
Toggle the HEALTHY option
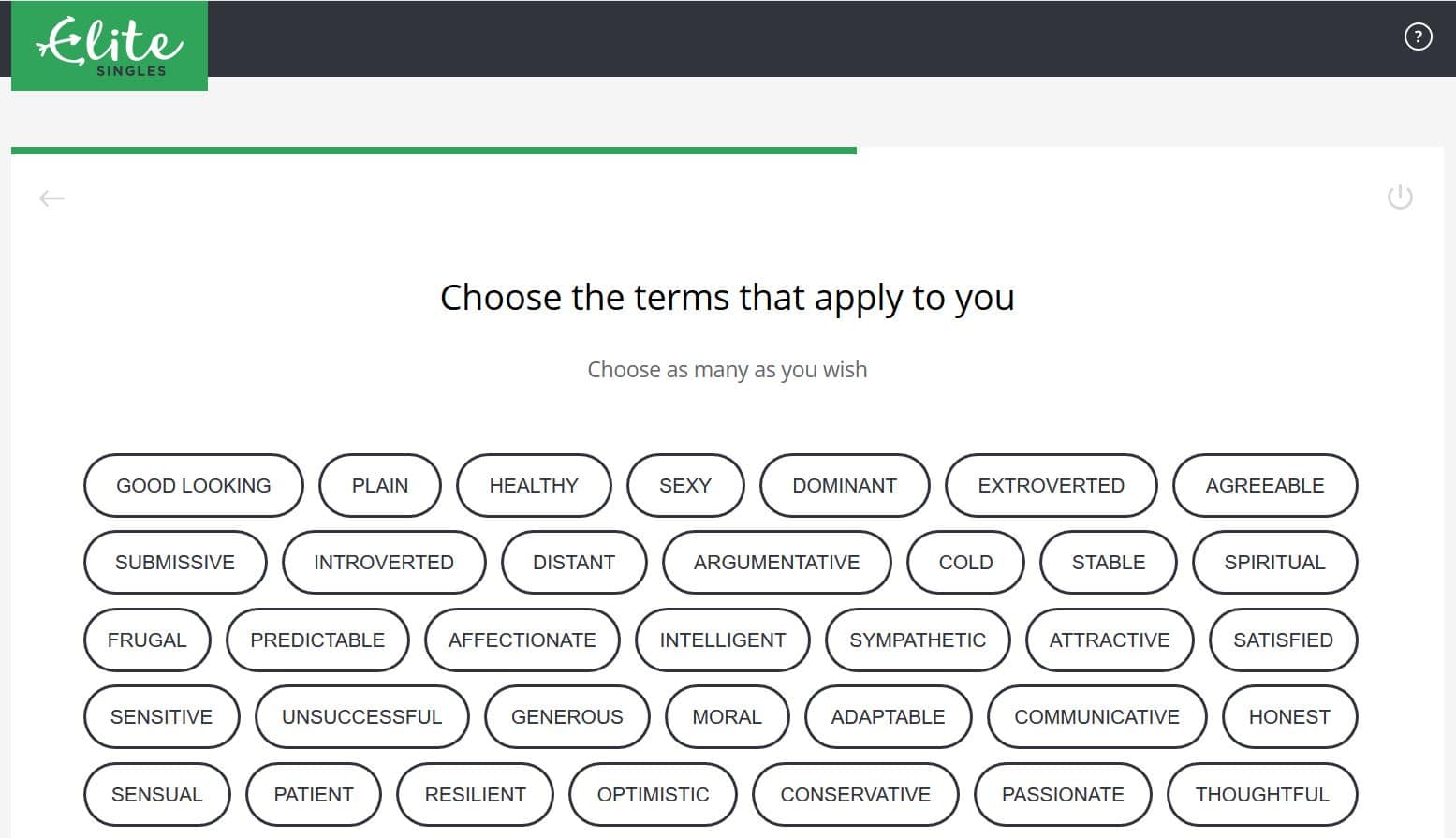(x=534, y=485)
